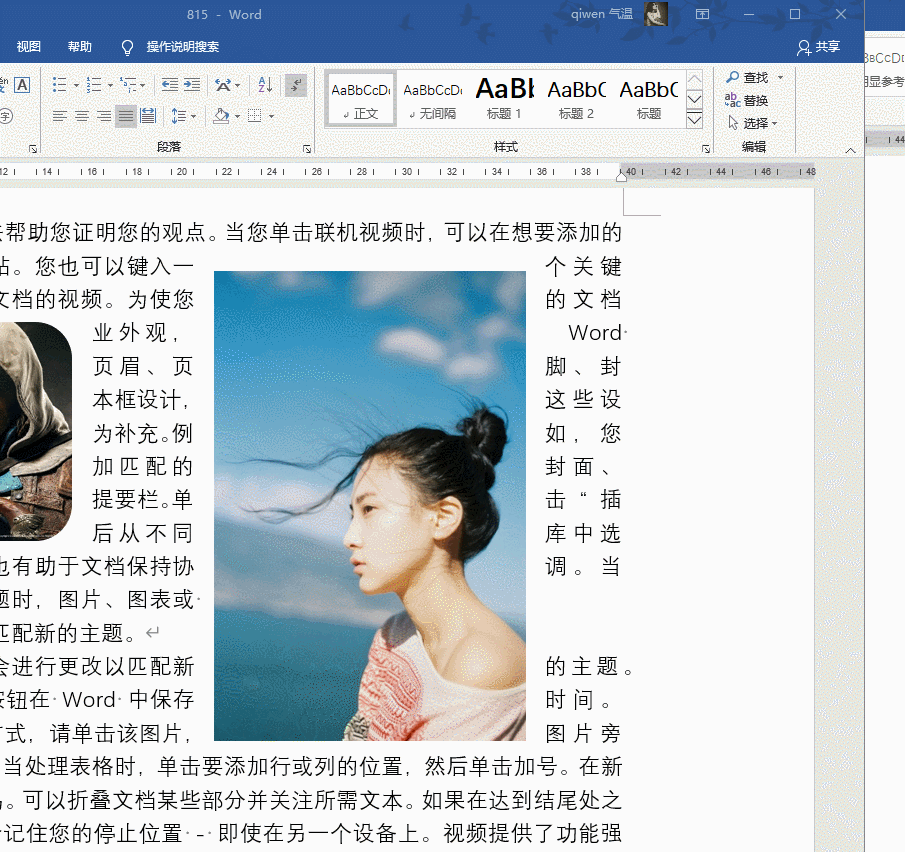Expand the full styles gallery

coord(695,120)
